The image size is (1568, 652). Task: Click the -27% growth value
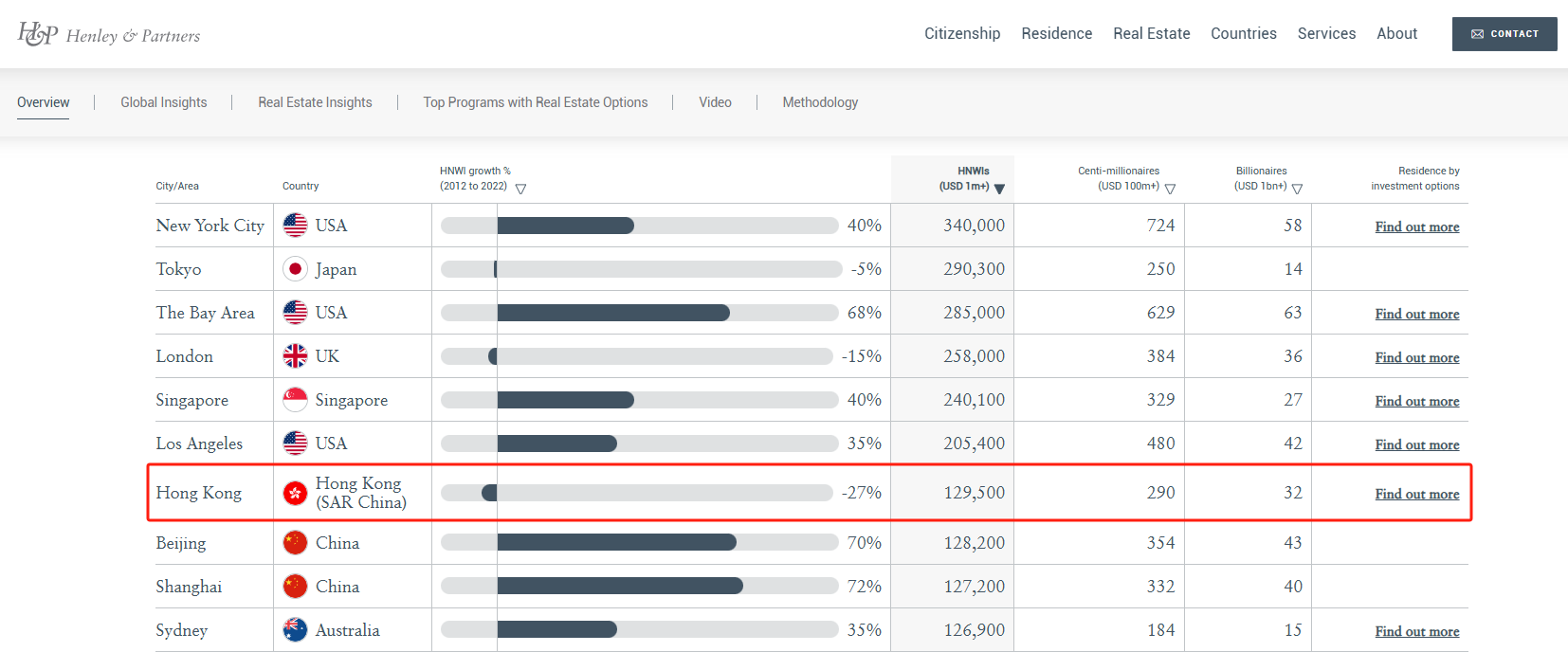pyautogui.click(x=862, y=493)
